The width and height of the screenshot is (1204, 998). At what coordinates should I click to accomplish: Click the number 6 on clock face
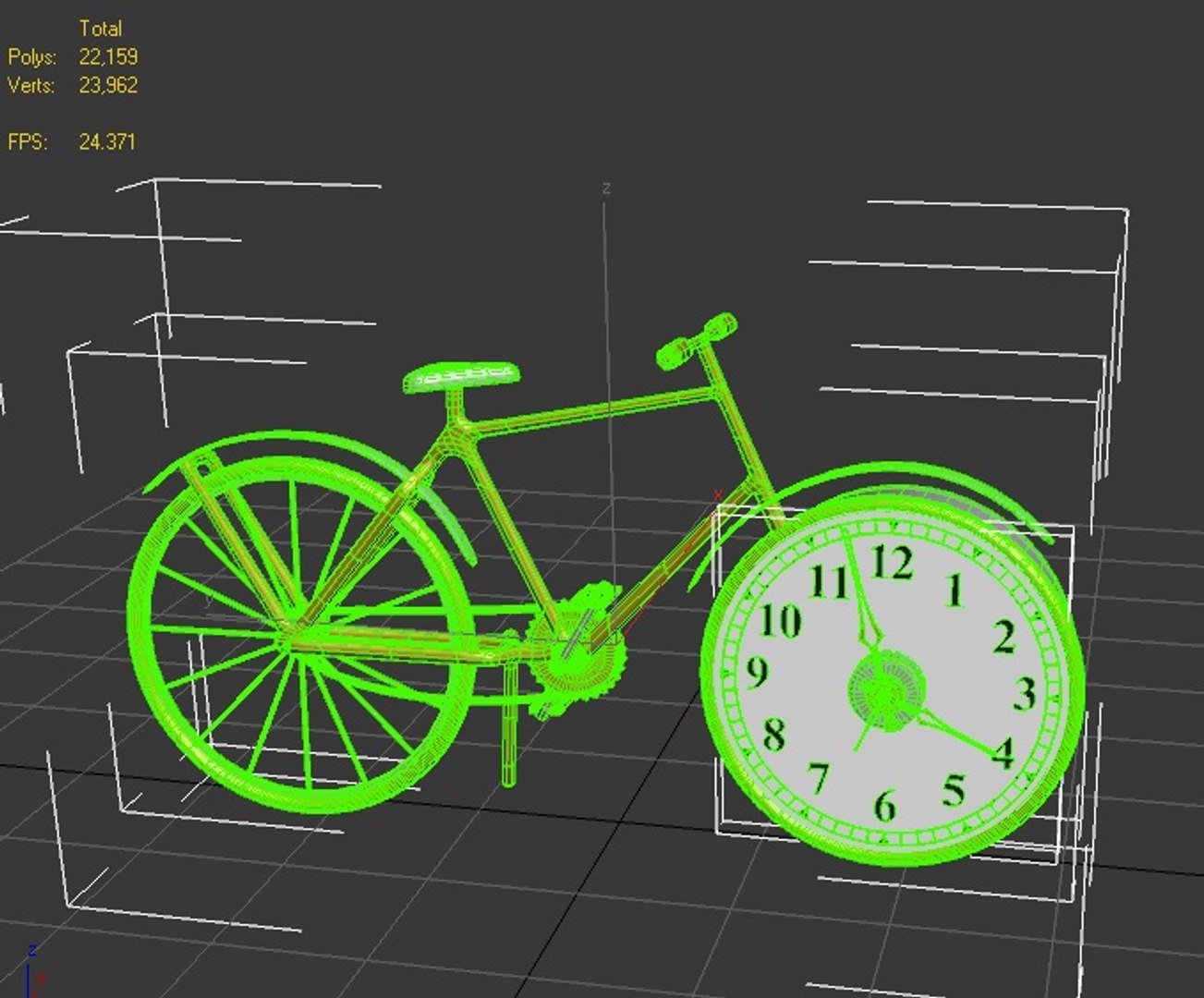[x=884, y=806]
